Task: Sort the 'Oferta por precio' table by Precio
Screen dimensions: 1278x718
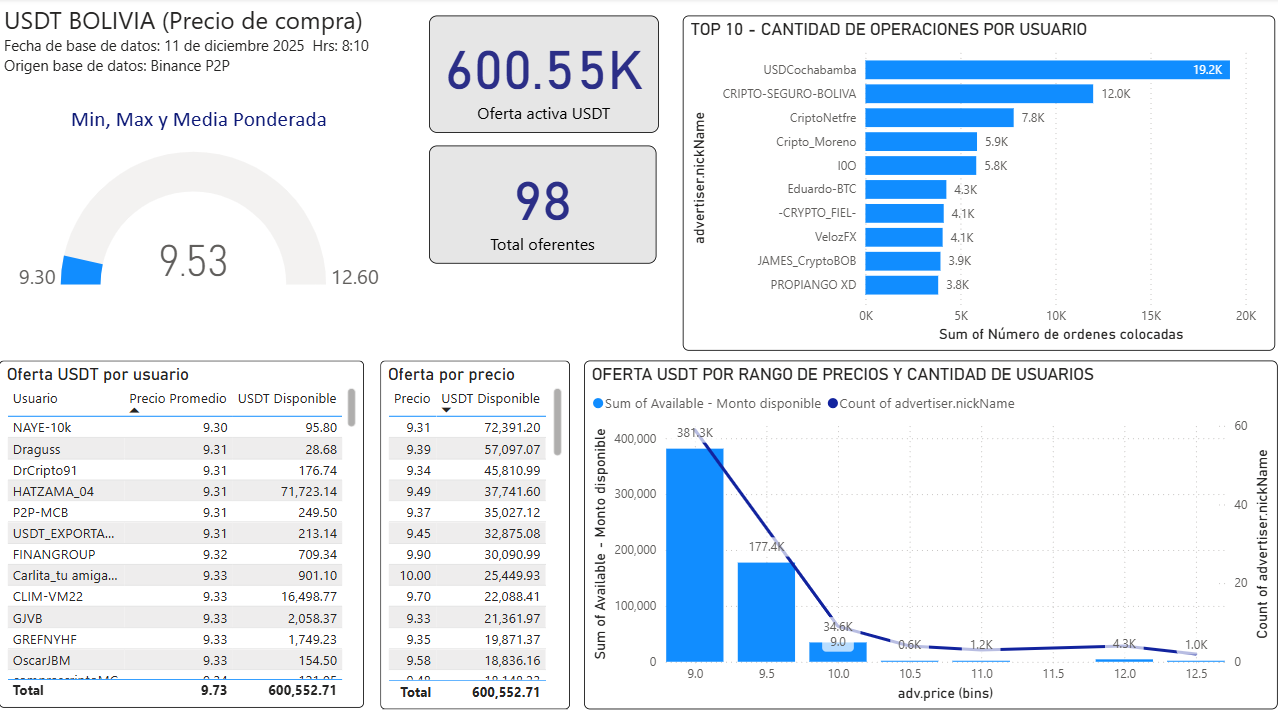Action: pyautogui.click(x=410, y=398)
